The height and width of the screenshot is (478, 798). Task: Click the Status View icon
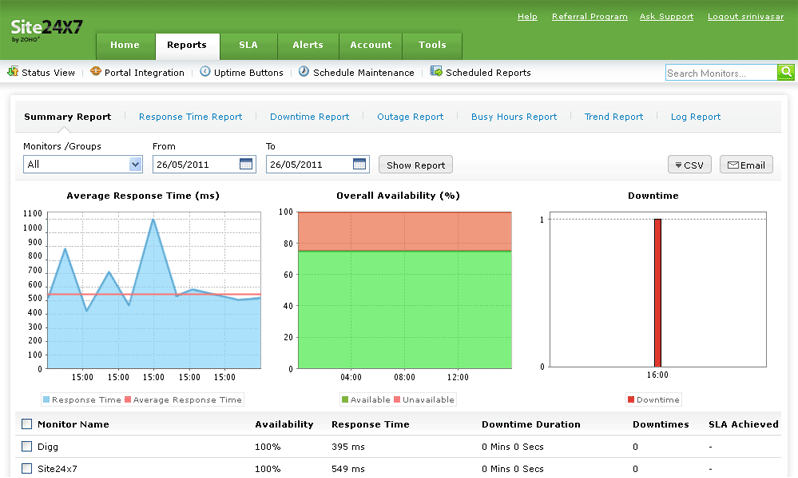coord(13,72)
